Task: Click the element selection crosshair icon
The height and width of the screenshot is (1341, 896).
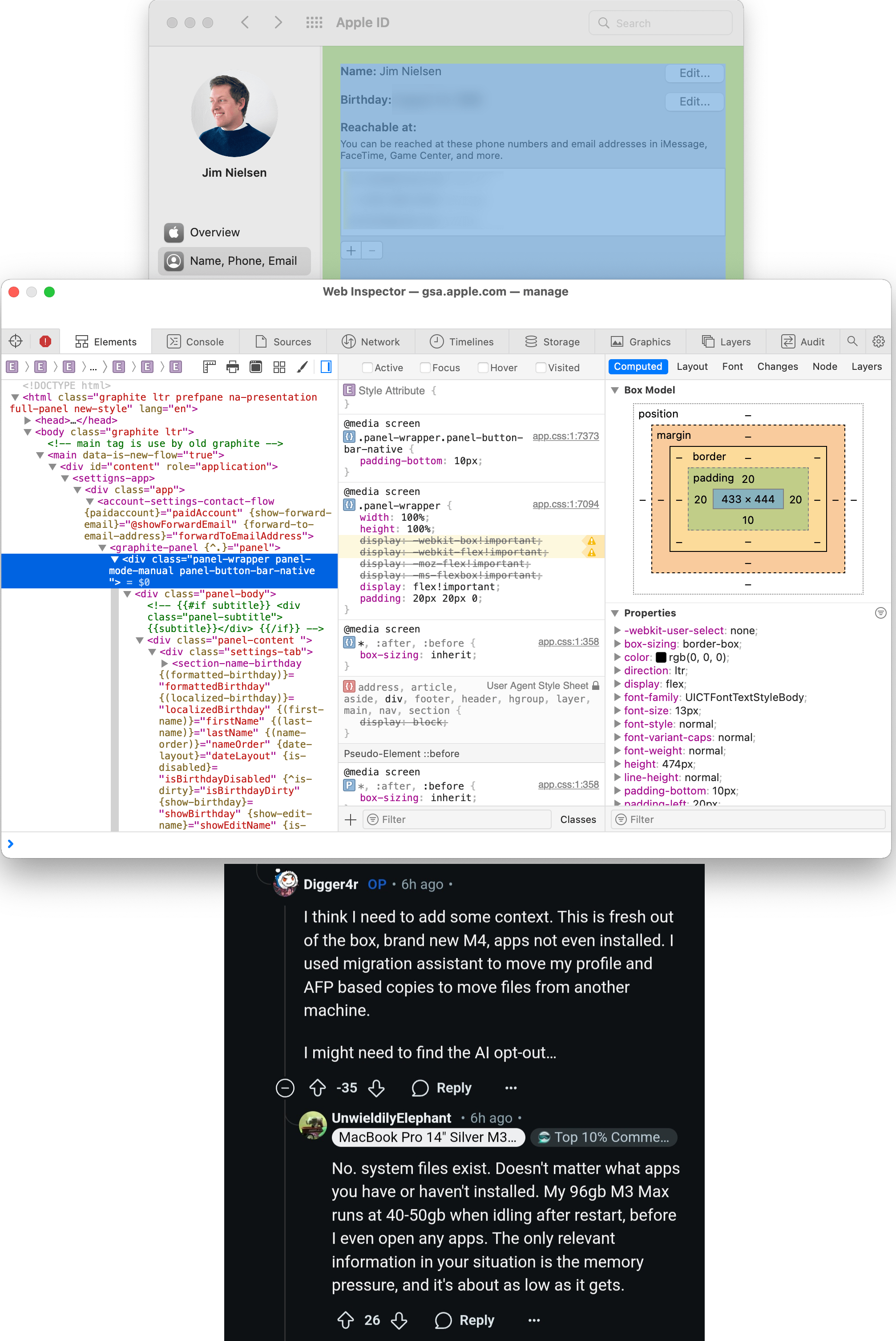Action: [16, 341]
